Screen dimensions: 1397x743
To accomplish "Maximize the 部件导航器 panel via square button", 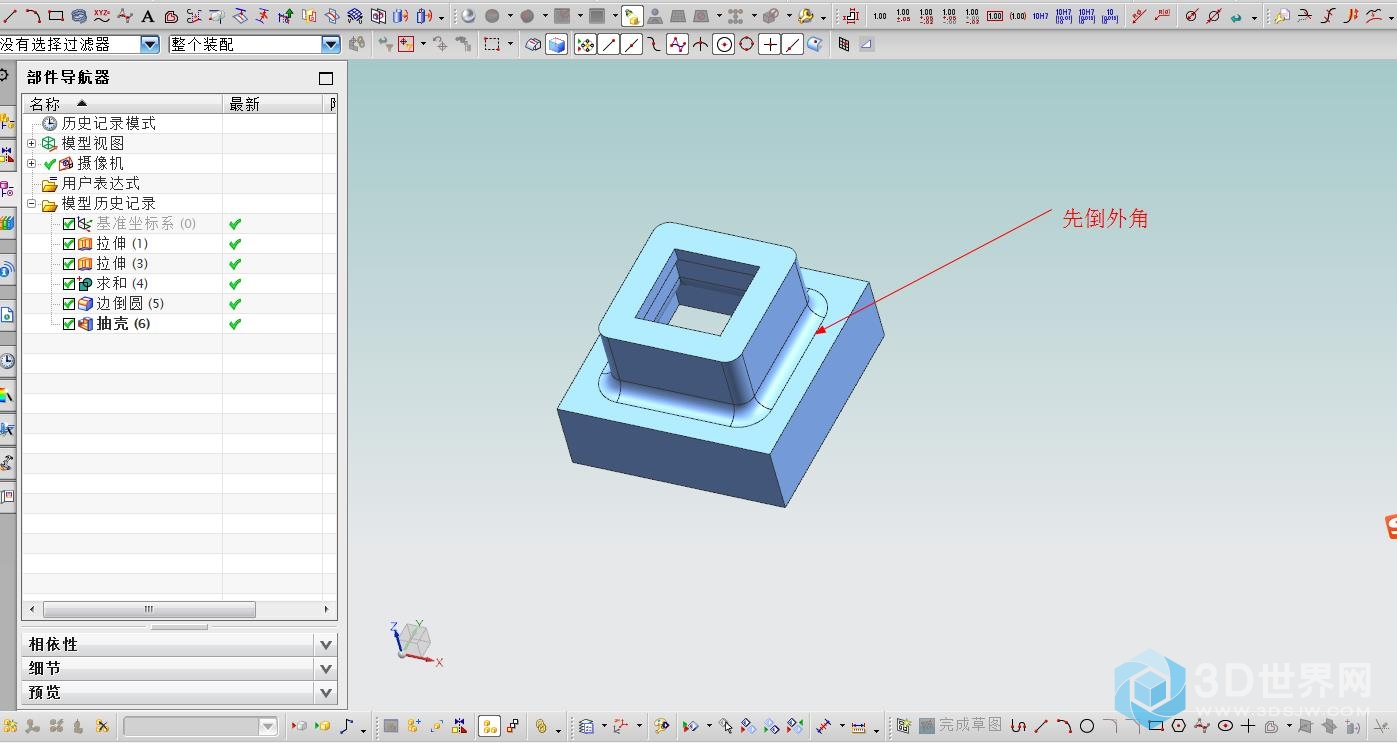I will pyautogui.click(x=326, y=78).
